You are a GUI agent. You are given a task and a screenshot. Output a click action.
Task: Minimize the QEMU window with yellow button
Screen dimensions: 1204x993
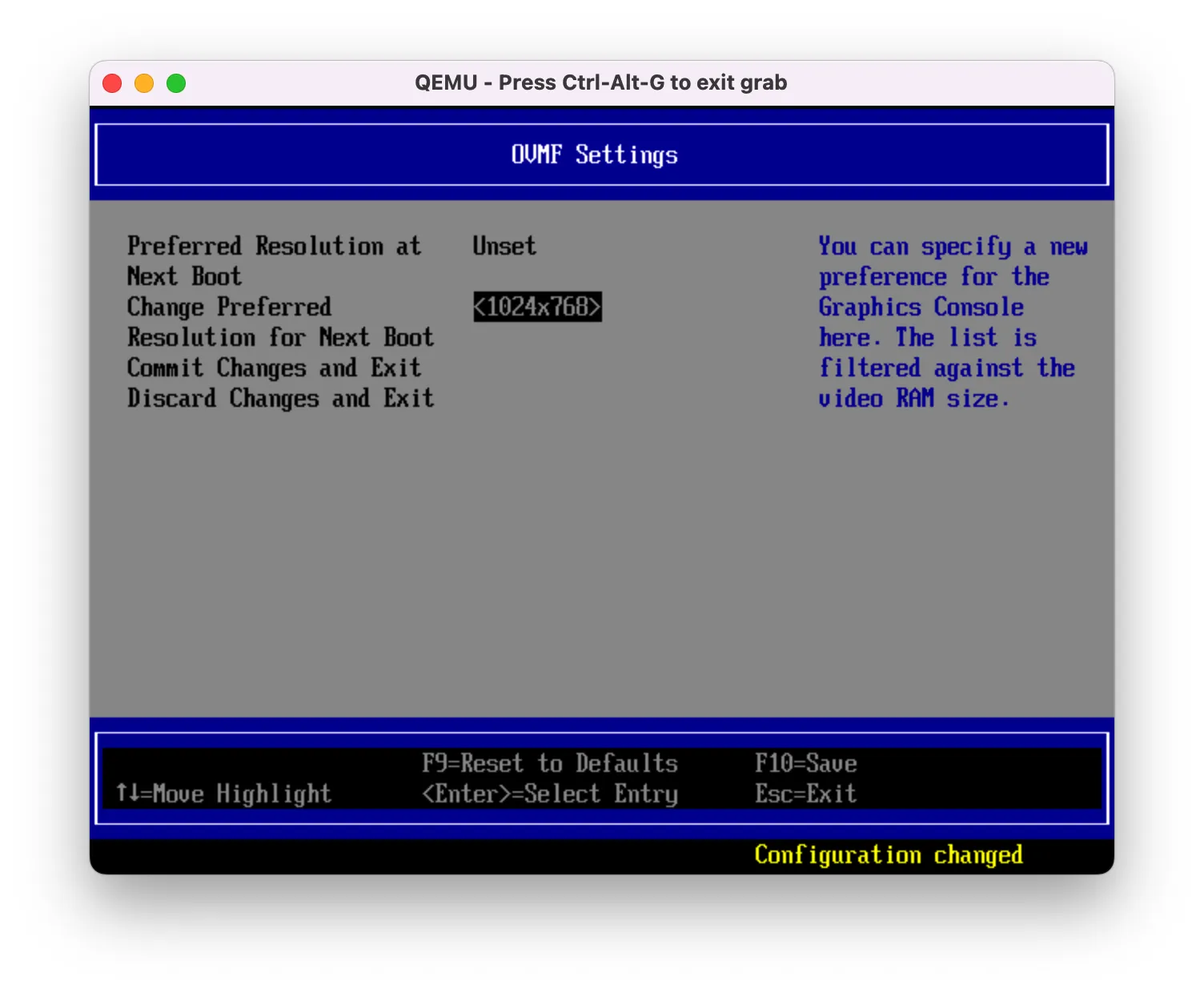pyautogui.click(x=144, y=83)
